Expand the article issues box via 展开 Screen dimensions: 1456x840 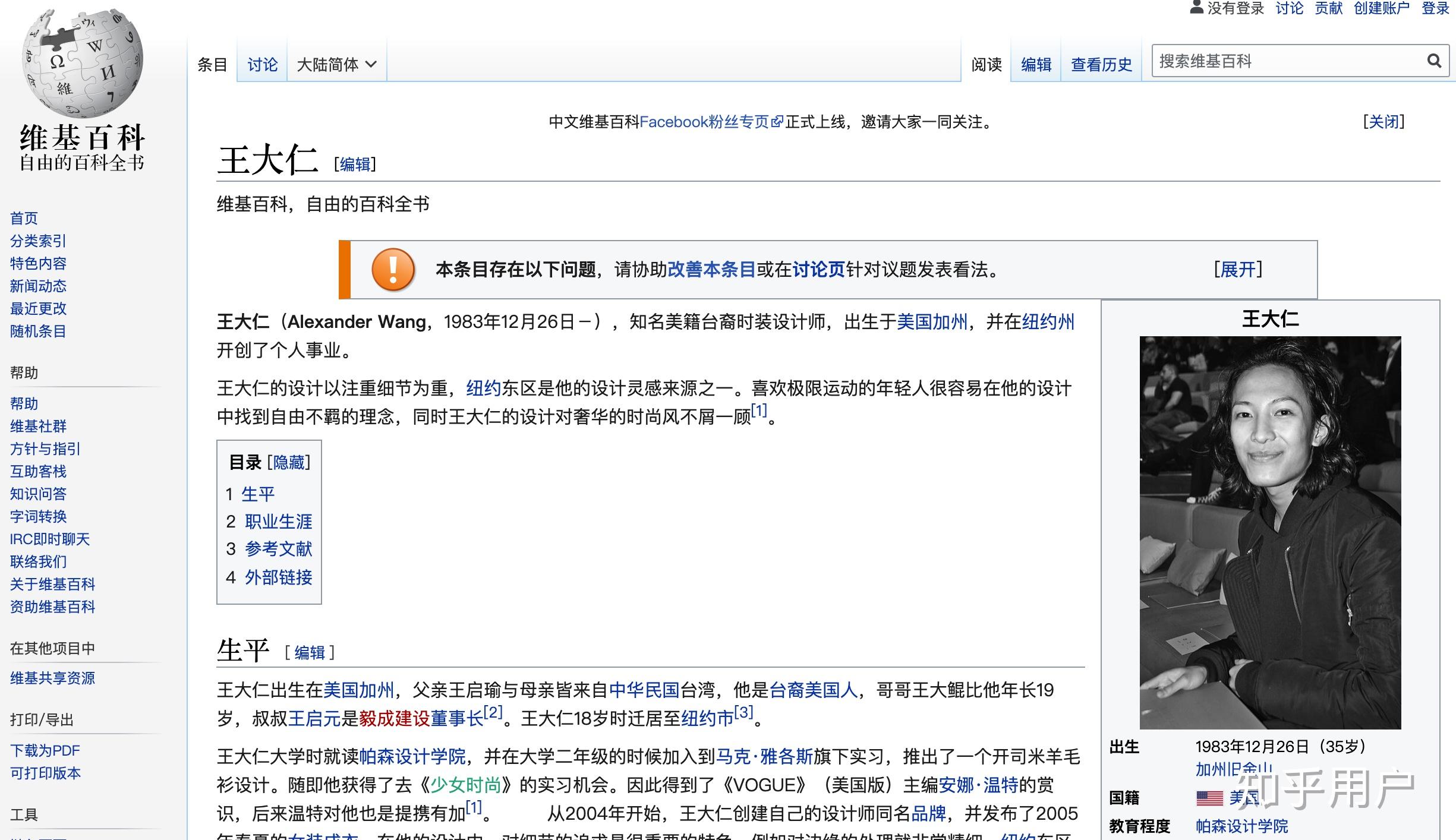point(1239,269)
